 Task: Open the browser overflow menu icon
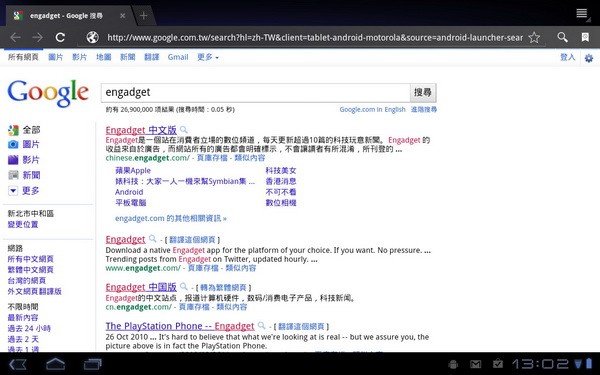pyautogui.click(x=582, y=13)
